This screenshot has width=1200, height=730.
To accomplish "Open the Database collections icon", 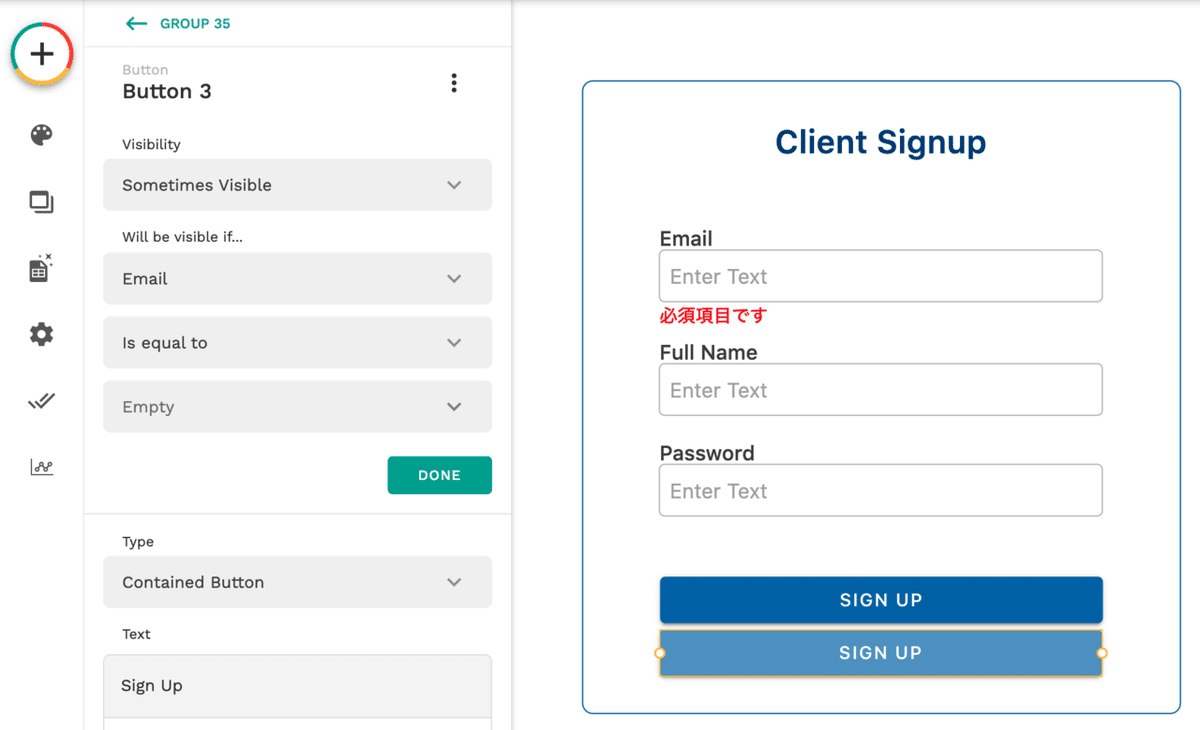I will [40, 268].
